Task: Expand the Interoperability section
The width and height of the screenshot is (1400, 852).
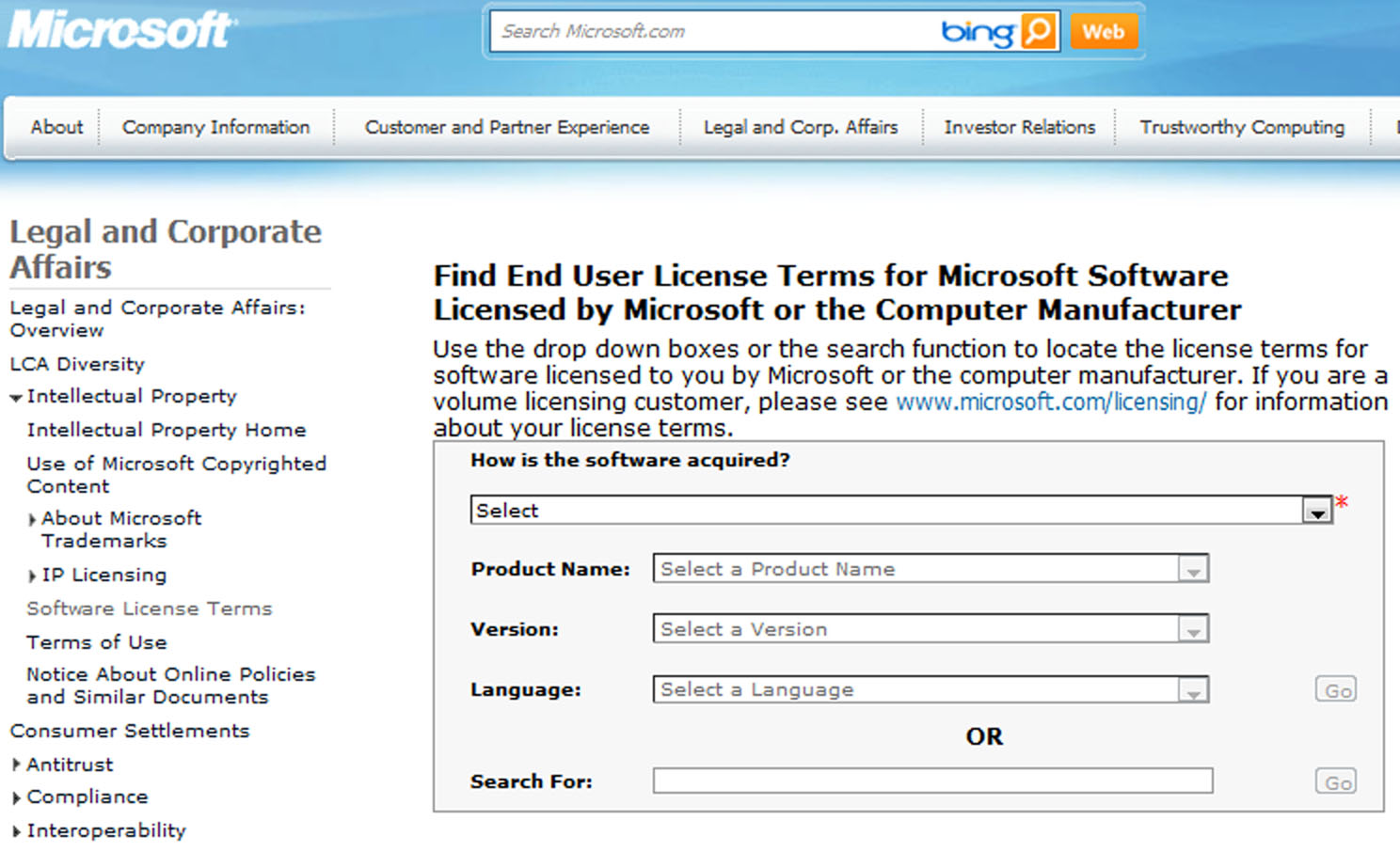Action: tap(16, 830)
